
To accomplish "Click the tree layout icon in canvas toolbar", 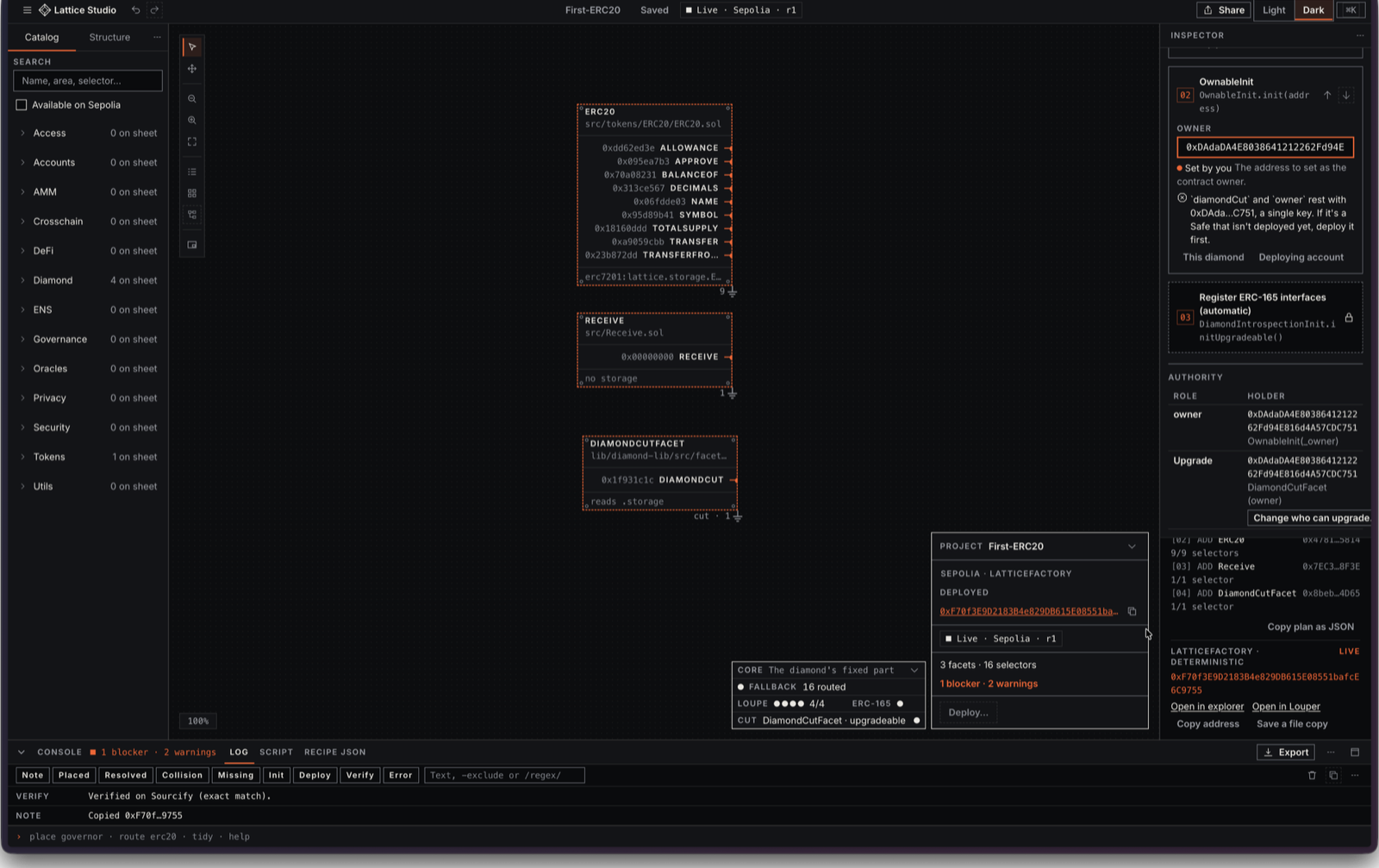I will (x=192, y=215).
